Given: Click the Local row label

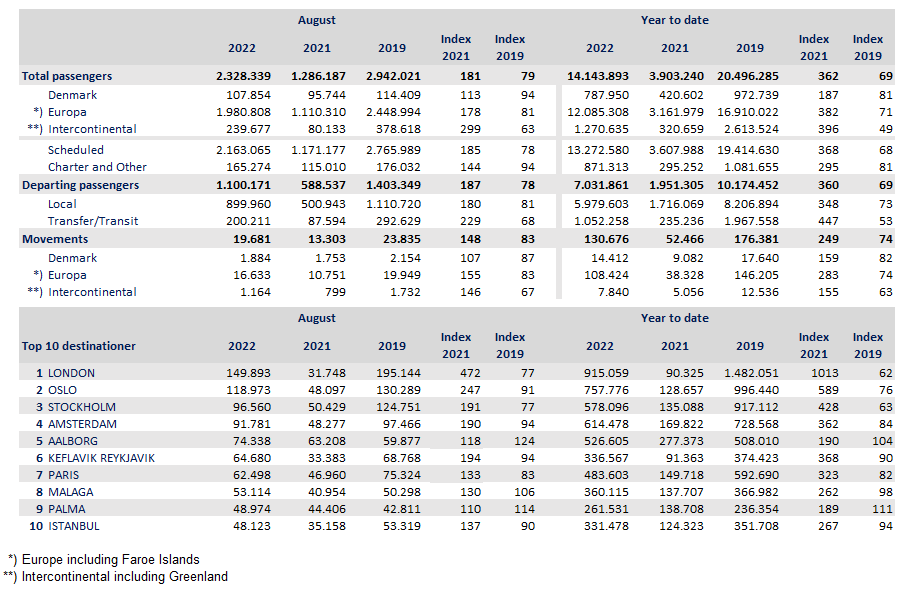Looking at the screenshot, I should (63, 204).
